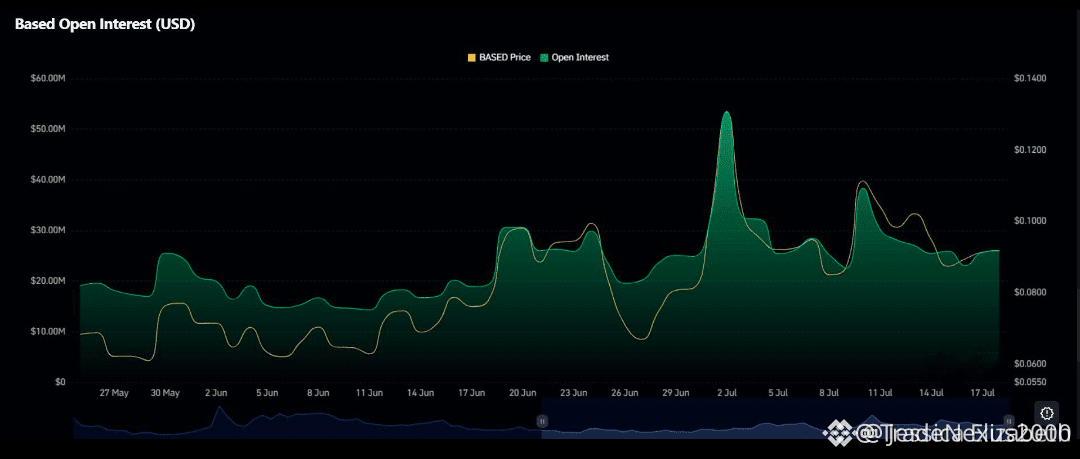Screen dimensions: 1080x459
Task: Click the alert badge icon beside range slider
Action: pyautogui.click(x=1046, y=413)
